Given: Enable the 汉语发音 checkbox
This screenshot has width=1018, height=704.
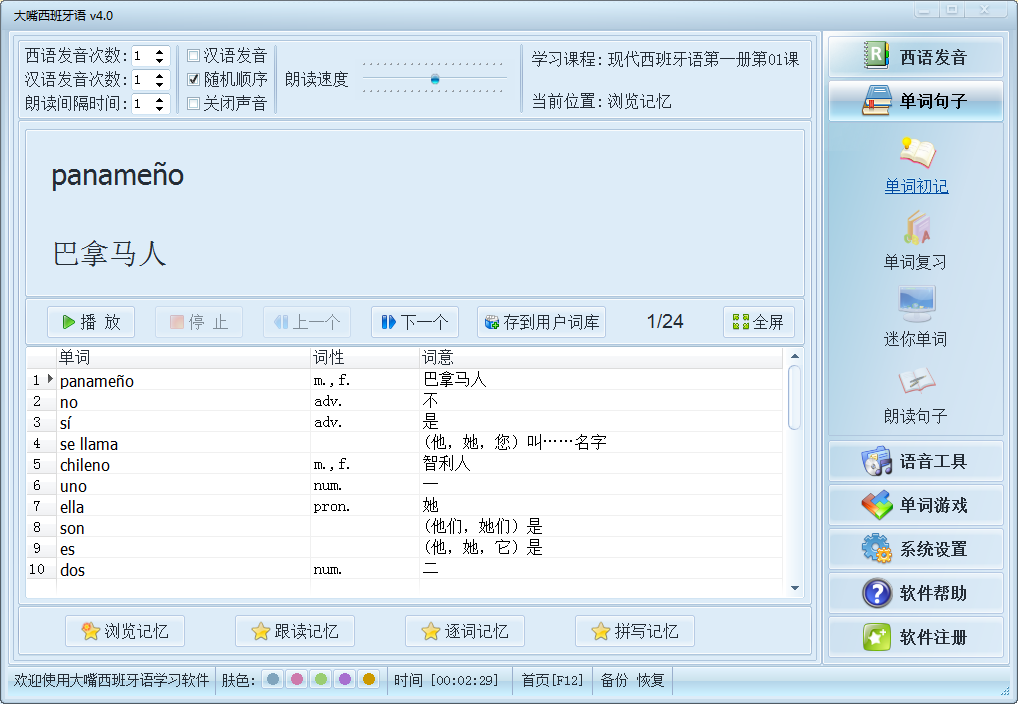Looking at the screenshot, I should 194,56.
